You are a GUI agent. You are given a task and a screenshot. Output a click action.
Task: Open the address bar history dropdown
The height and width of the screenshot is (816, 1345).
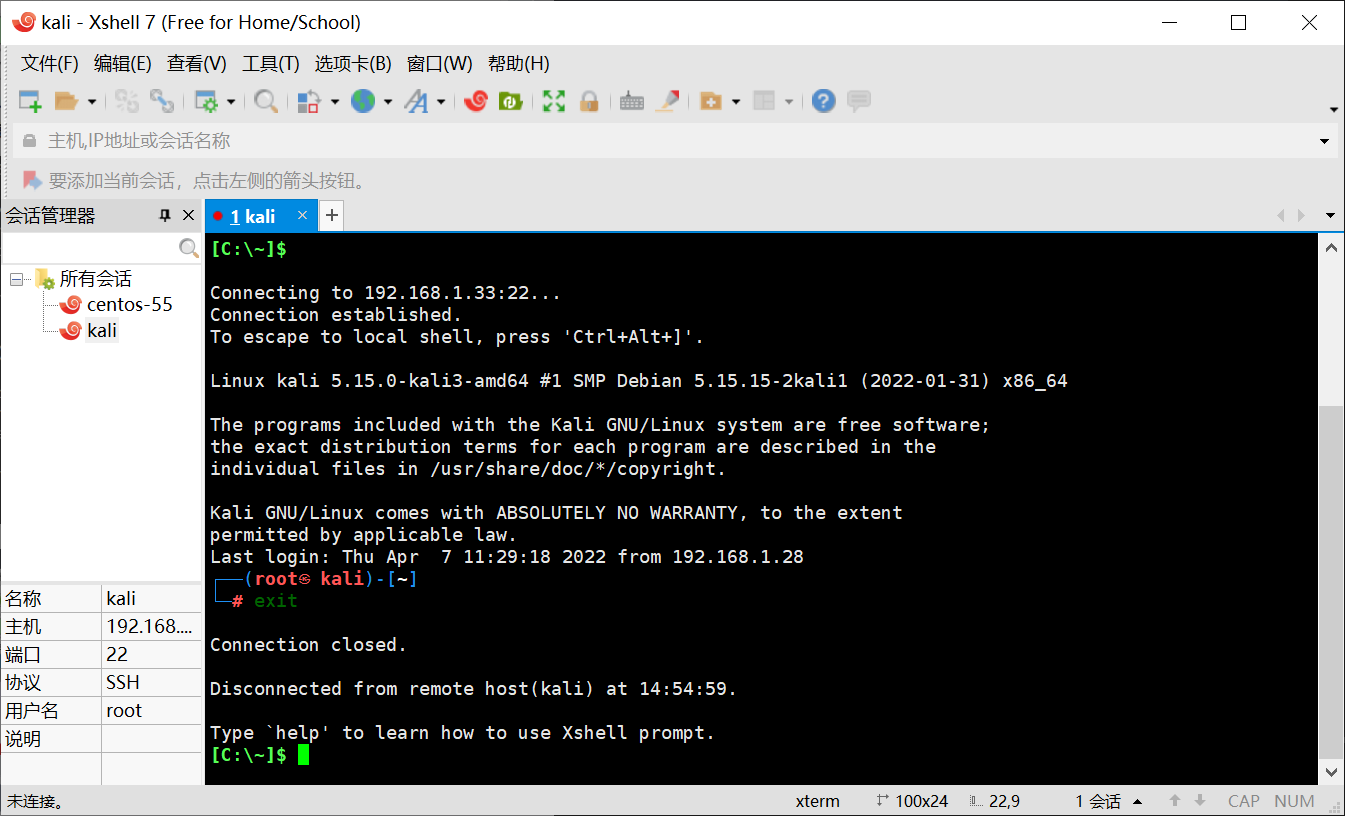coord(1326,142)
